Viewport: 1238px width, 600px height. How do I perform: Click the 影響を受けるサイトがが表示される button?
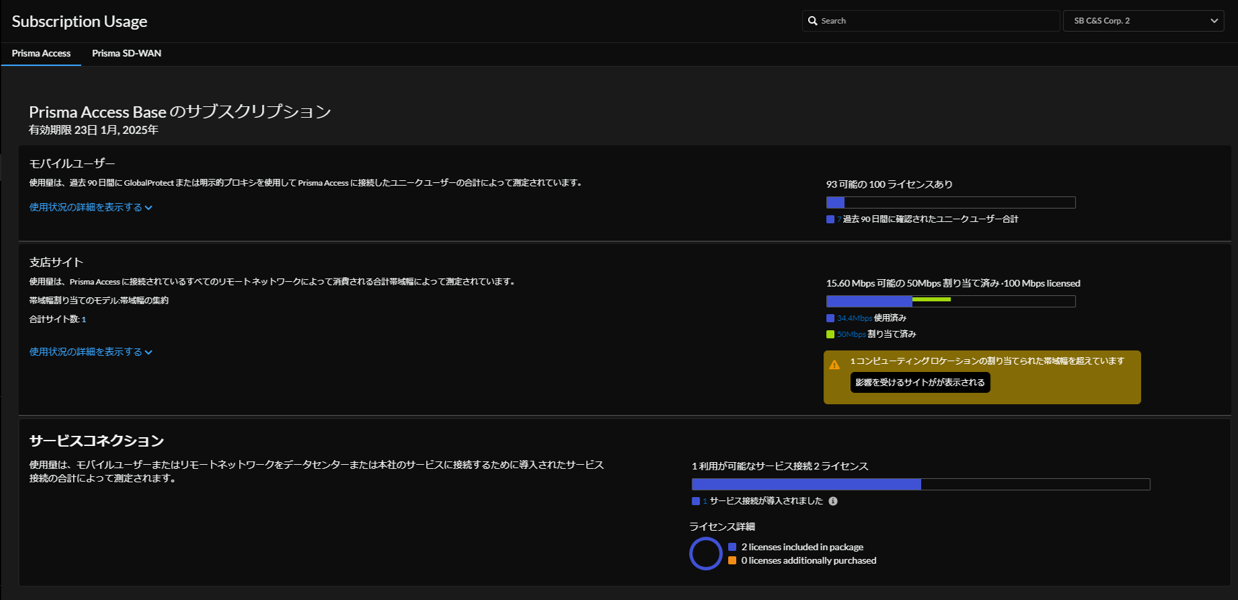[x=920, y=382]
